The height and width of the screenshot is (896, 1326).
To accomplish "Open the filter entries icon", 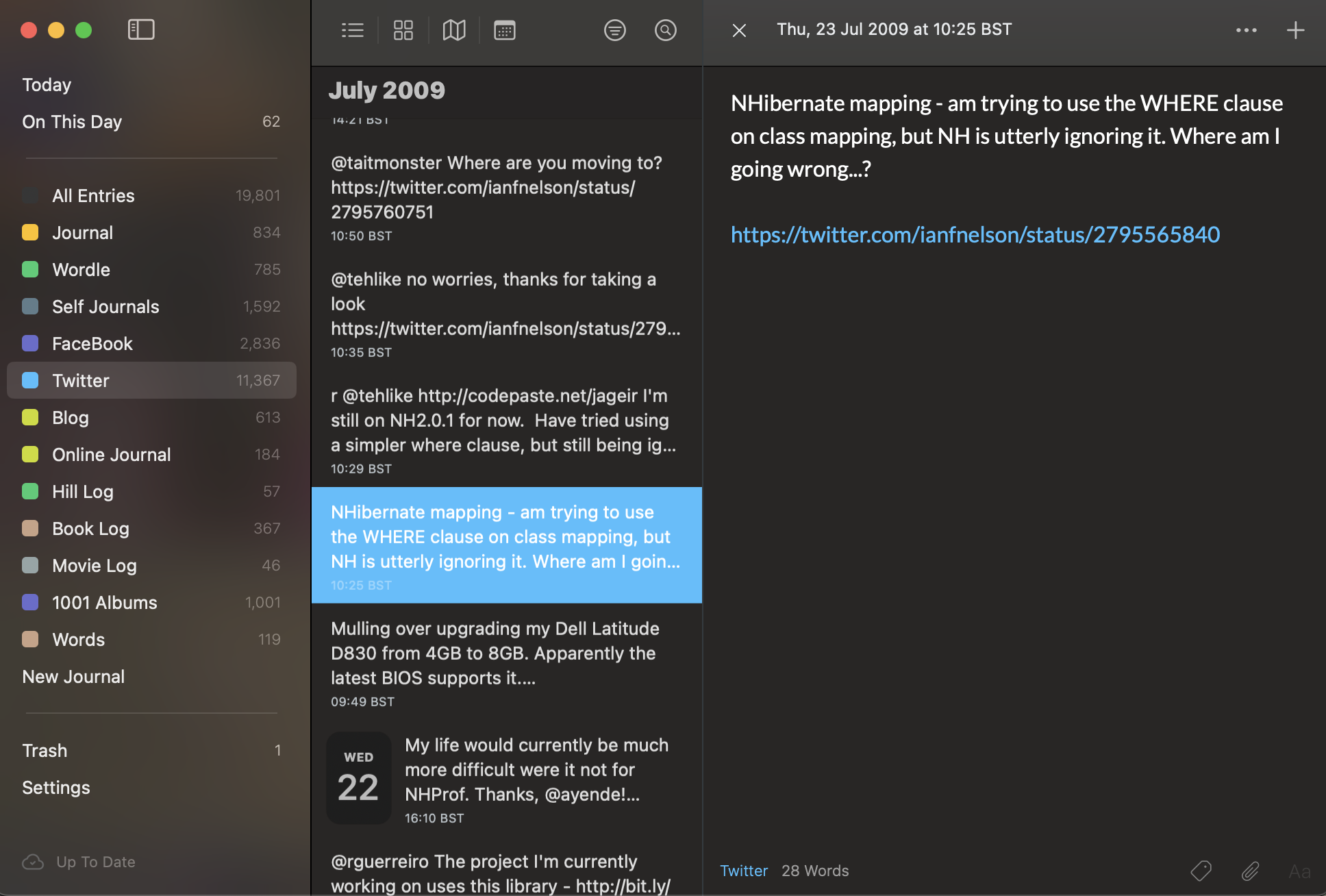I will (614, 30).
